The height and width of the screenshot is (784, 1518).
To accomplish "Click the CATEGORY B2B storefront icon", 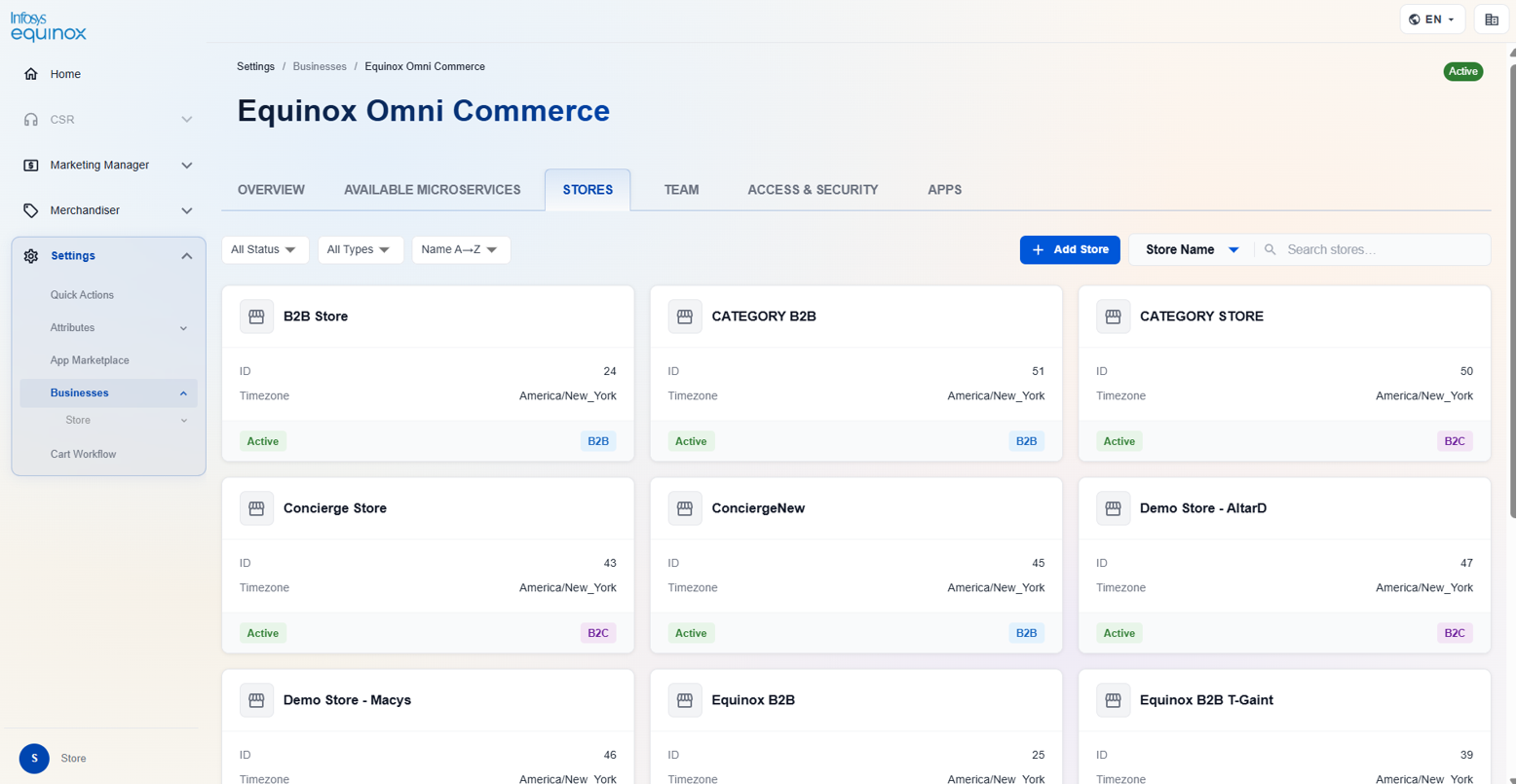I will (685, 317).
